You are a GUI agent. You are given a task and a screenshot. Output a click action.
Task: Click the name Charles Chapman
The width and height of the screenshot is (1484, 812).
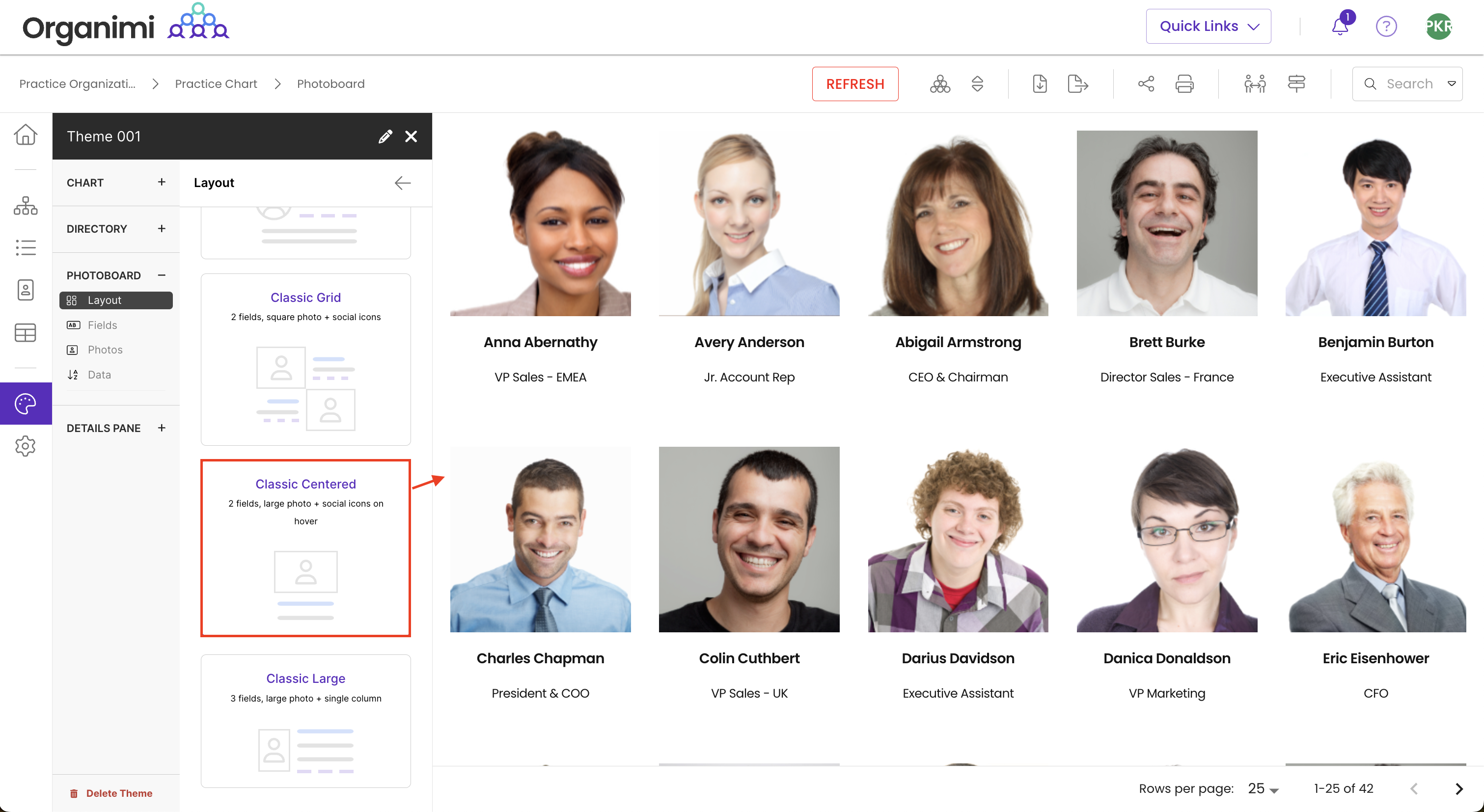pos(540,658)
